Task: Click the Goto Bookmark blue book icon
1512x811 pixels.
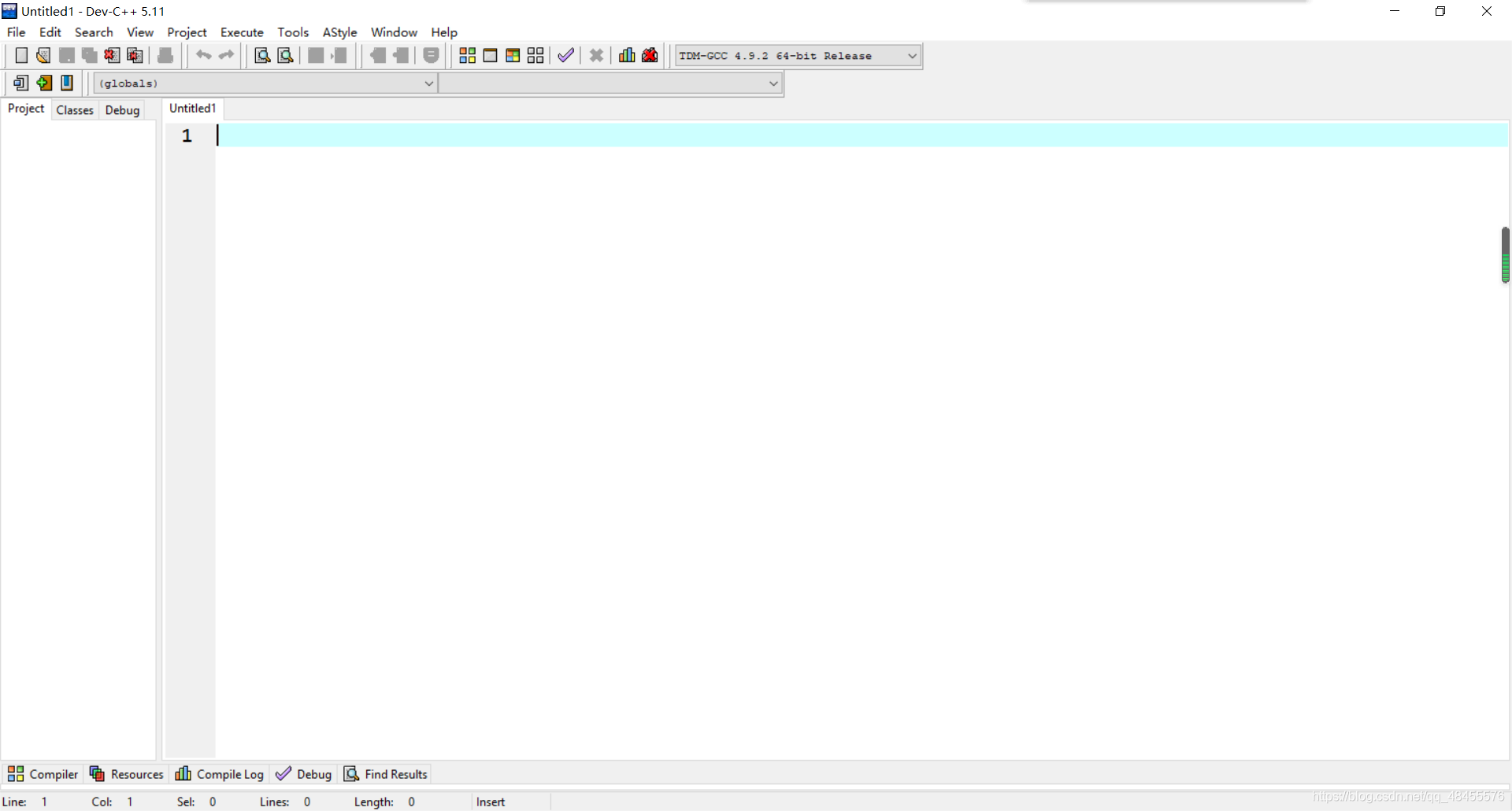Action: (x=67, y=83)
